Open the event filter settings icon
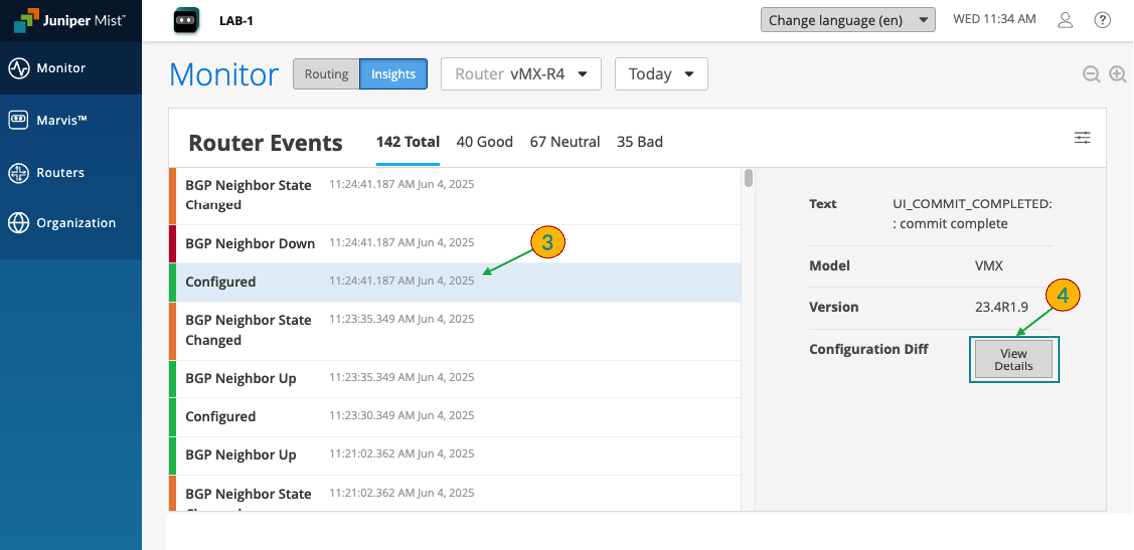The height and width of the screenshot is (550, 1134). click(x=1082, y=138)
